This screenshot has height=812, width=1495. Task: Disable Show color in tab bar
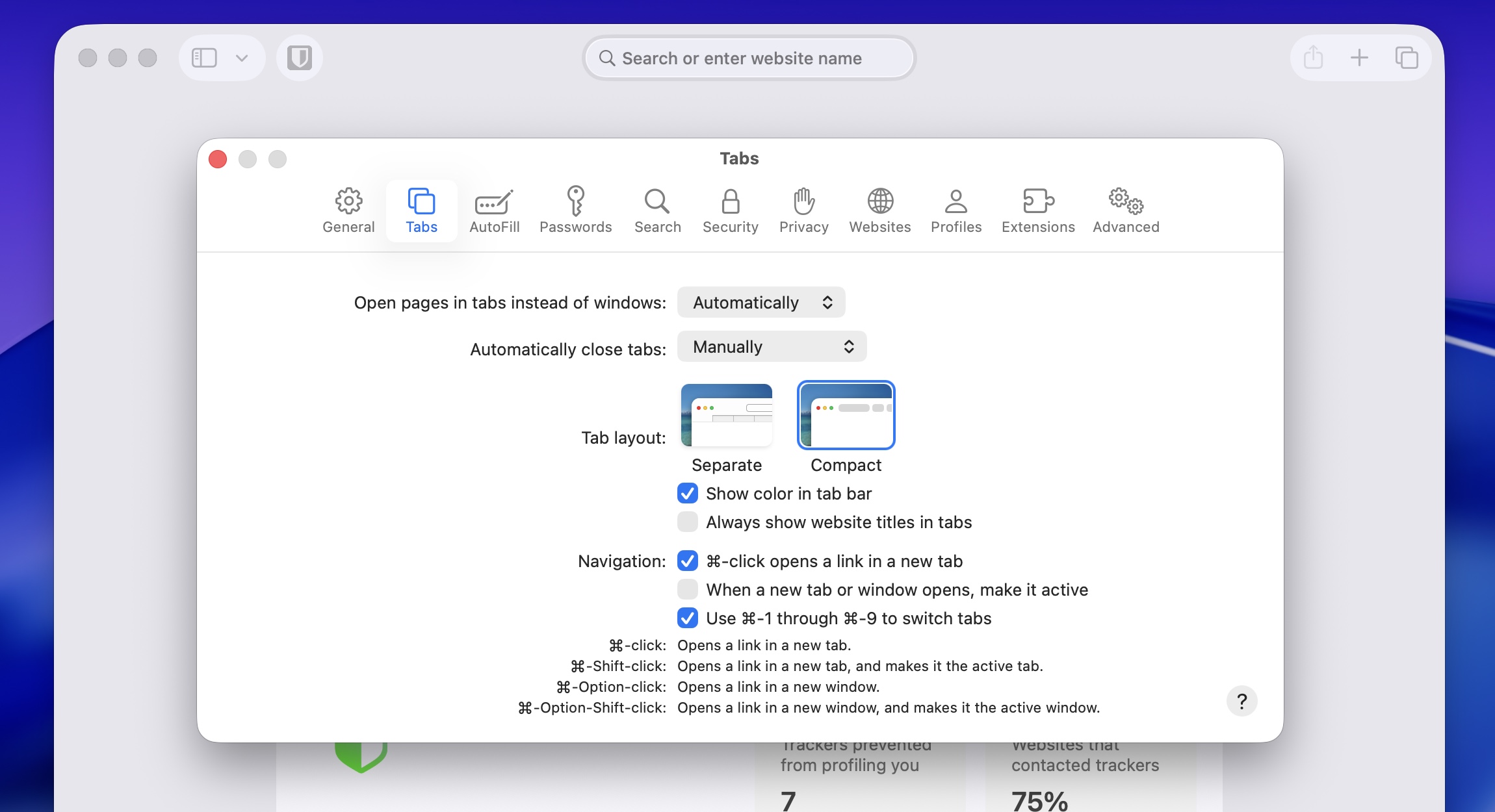point(688,494)
